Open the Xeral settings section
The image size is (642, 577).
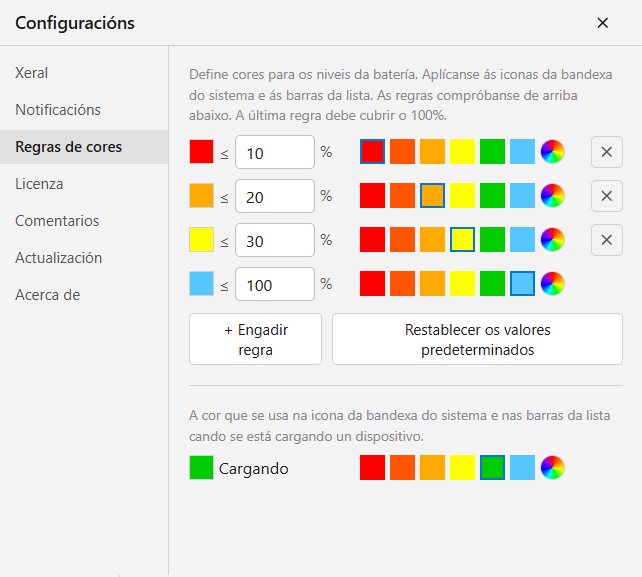pyautogui.click(x=84, y=73)
